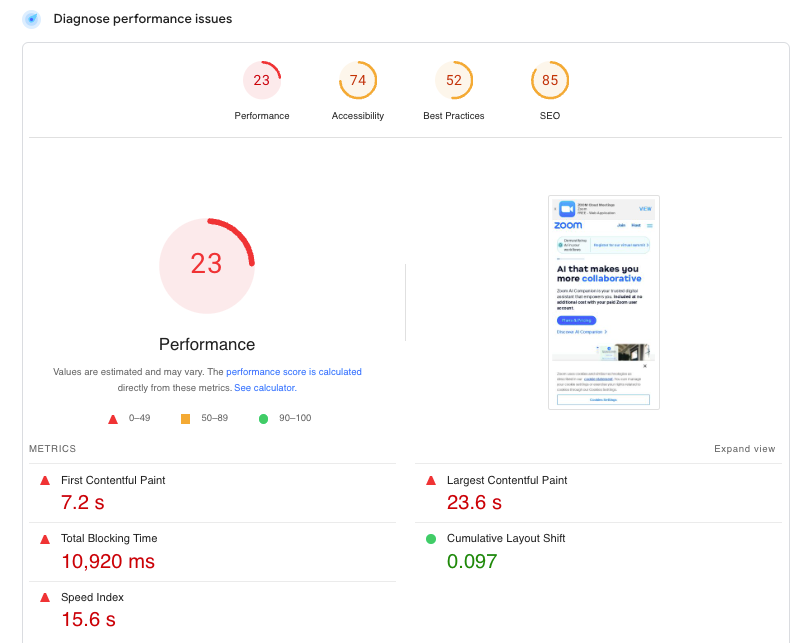Image resolution: width=810 pixels, height=643 pixels.
Task: Click the '10,920 ms' value
Action: (x=108, y=561)
